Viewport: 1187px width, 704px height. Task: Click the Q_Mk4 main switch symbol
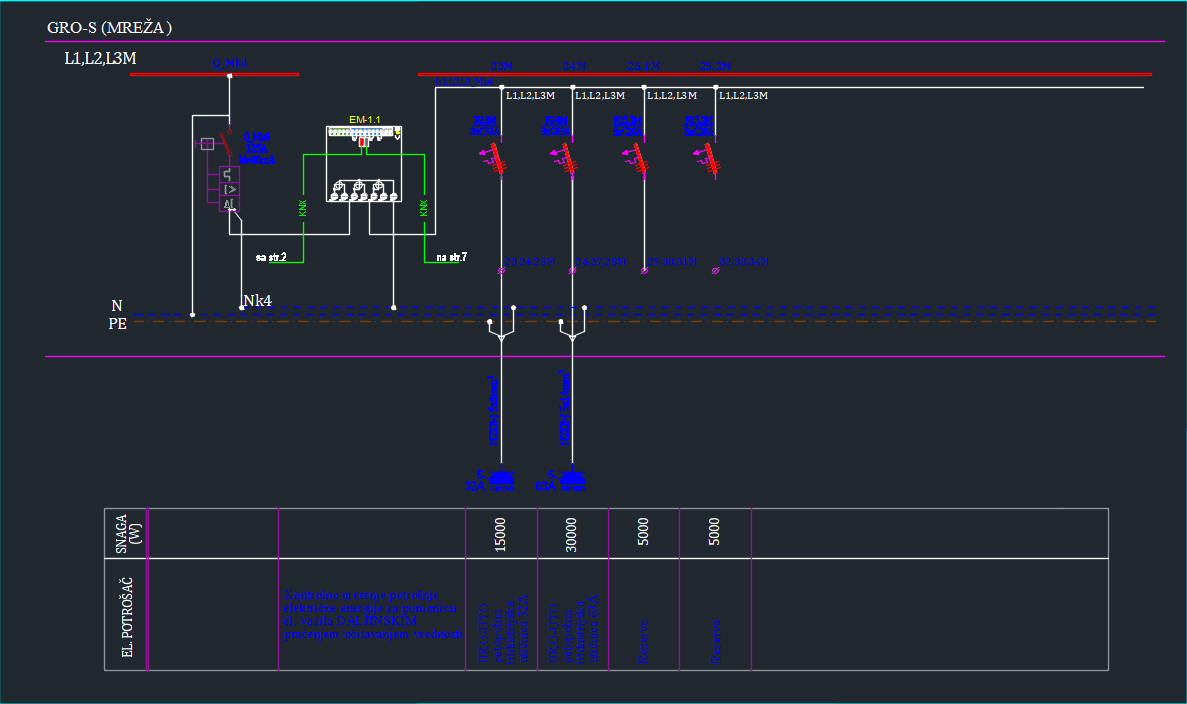pyautogui.click(x=228, y=146)
